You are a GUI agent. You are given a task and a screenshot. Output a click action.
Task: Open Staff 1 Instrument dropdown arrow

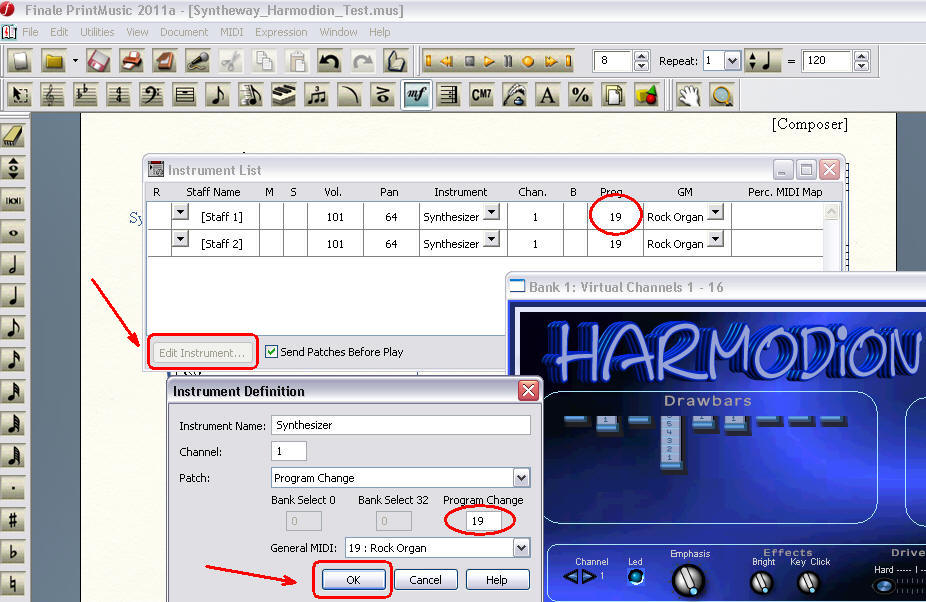click(x=491, y=211)
